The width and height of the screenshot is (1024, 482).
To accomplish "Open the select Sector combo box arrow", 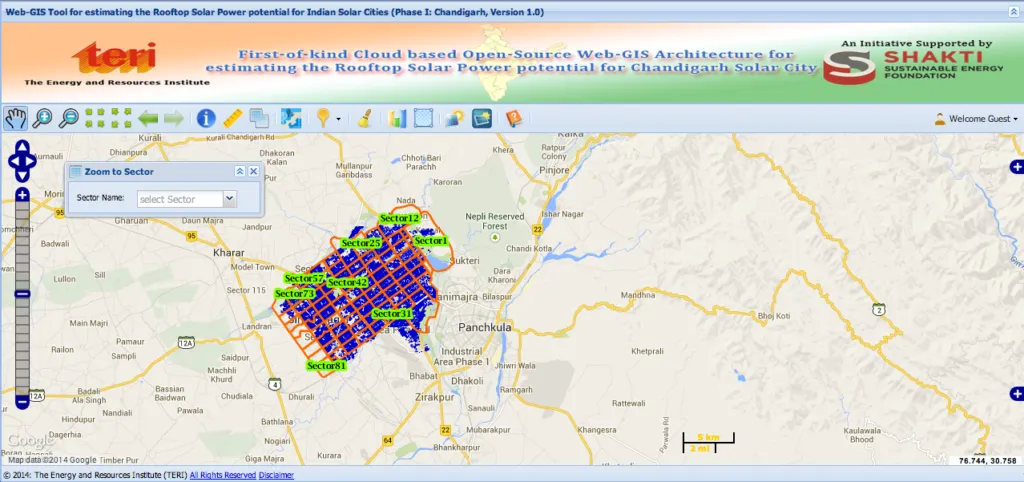I will [x=229, y=199].
